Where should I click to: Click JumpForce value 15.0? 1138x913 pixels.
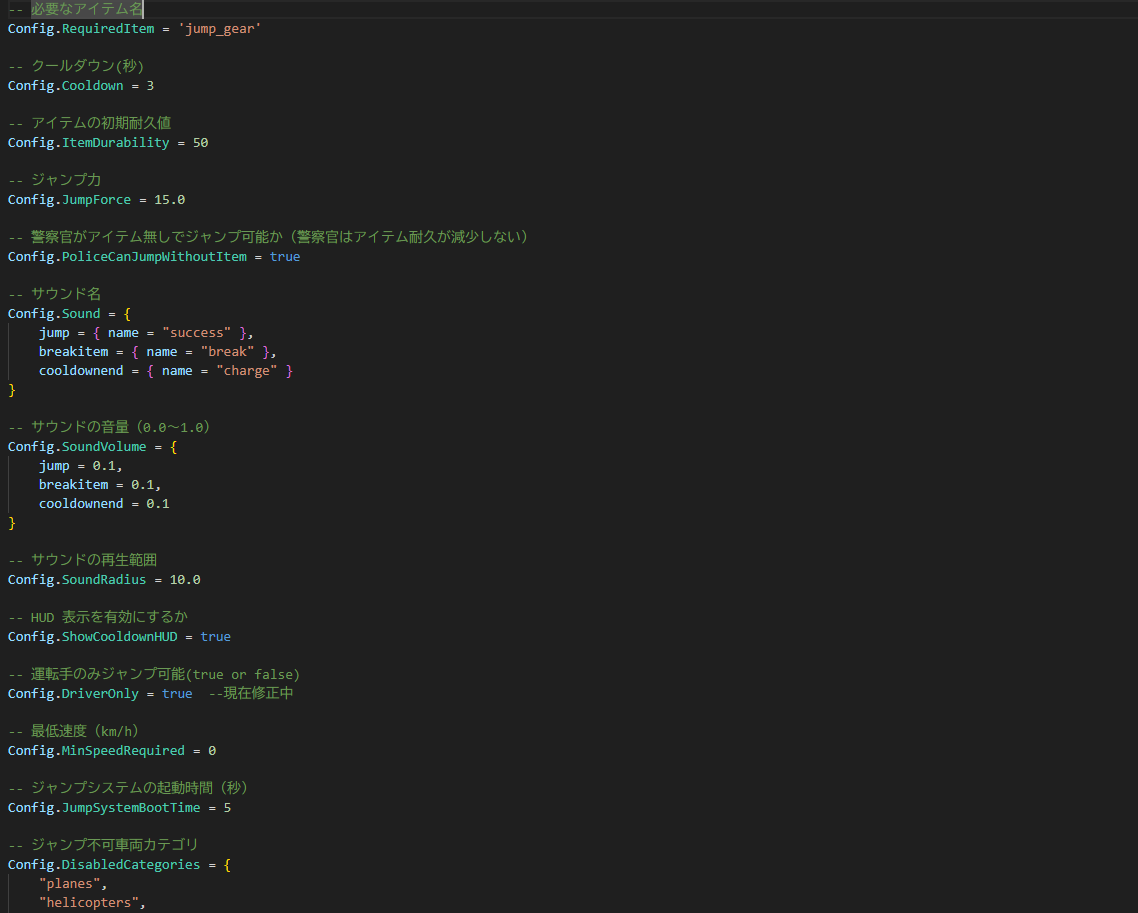tap(170, 200)
